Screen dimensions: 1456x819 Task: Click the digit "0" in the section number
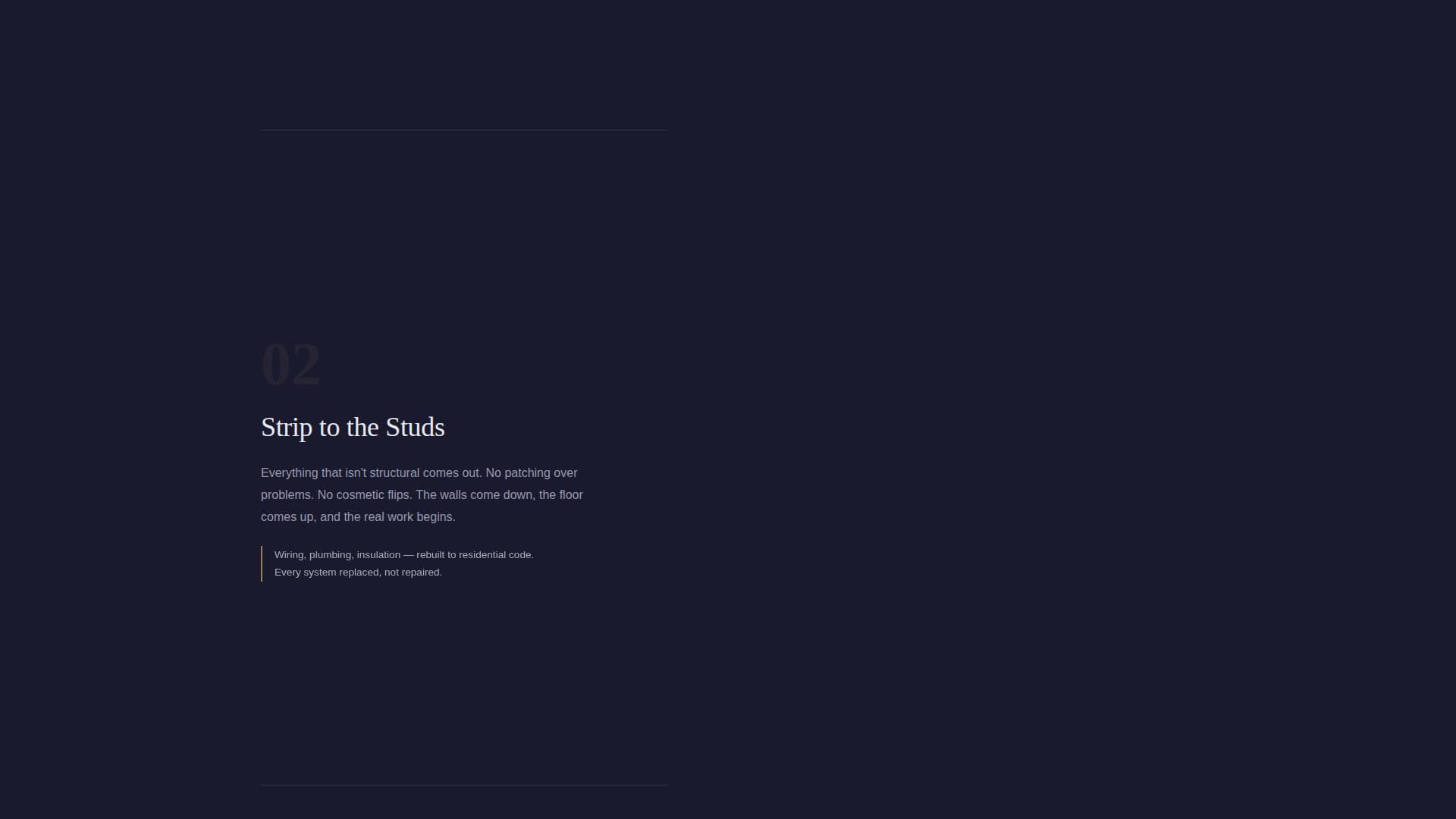coord(277,365)
